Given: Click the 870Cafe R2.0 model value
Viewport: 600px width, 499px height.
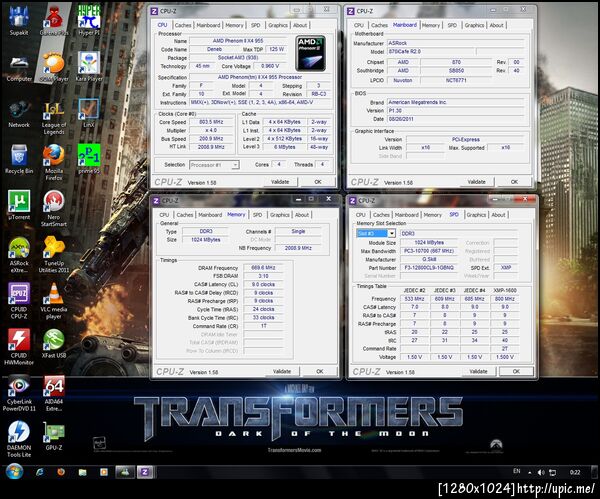Looking at the screenshot, I should click(x=430, y=52).
